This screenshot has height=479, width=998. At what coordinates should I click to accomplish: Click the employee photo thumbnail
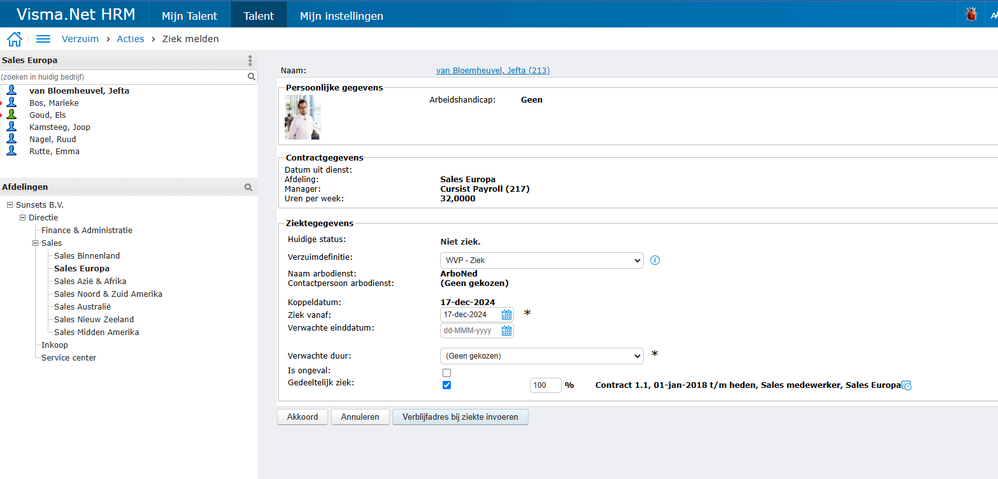(302, 117)
